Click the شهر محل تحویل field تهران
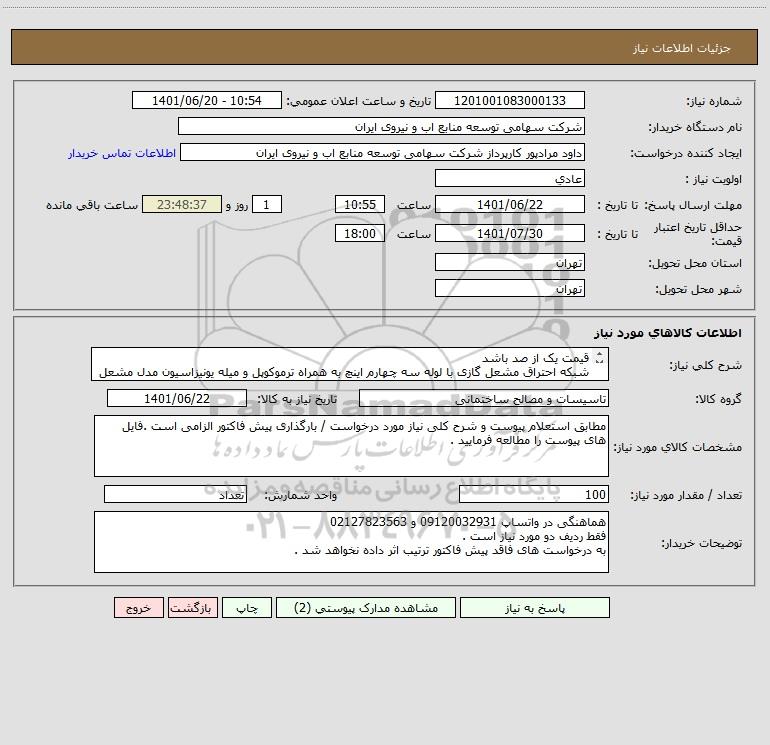This screenshot has height=745, width=770. (510, 288)
